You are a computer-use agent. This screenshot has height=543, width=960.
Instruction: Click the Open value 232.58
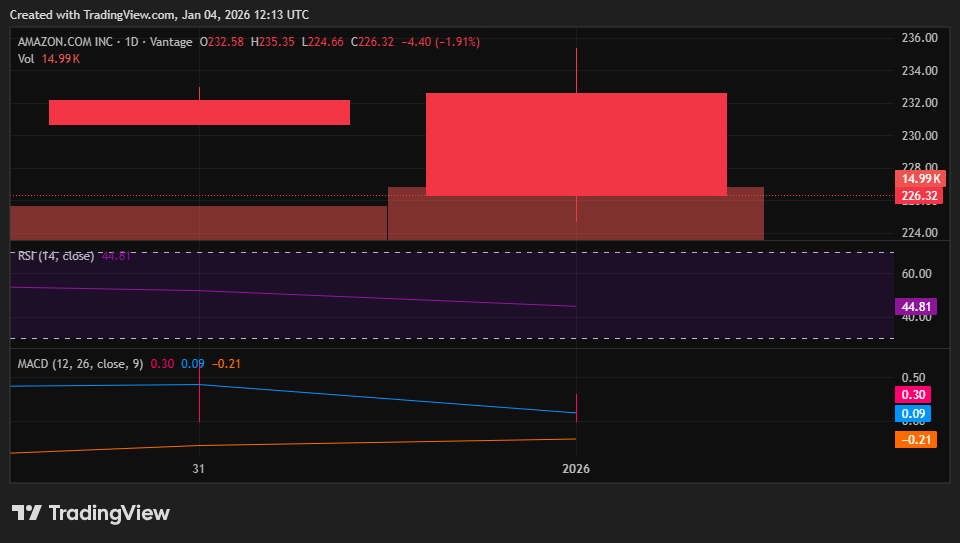226,42
